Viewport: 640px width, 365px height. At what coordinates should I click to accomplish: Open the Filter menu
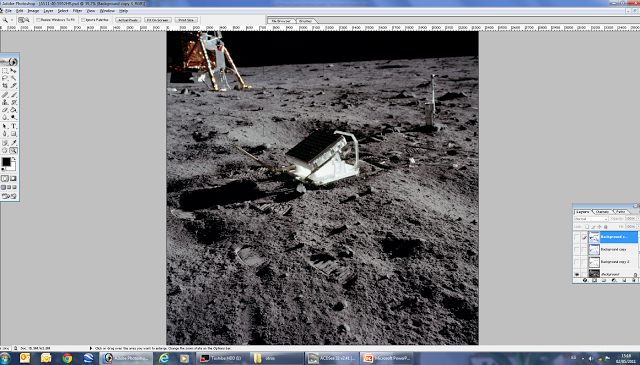coord(77,11)
